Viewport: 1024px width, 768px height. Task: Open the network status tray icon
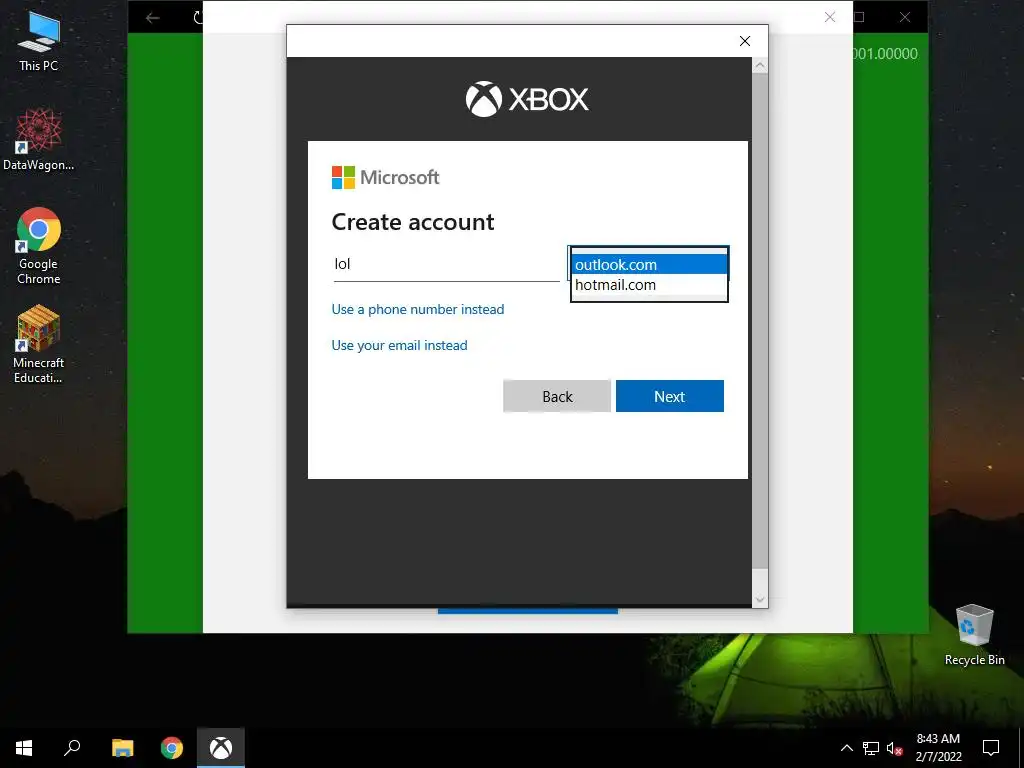tap(871, 748)
